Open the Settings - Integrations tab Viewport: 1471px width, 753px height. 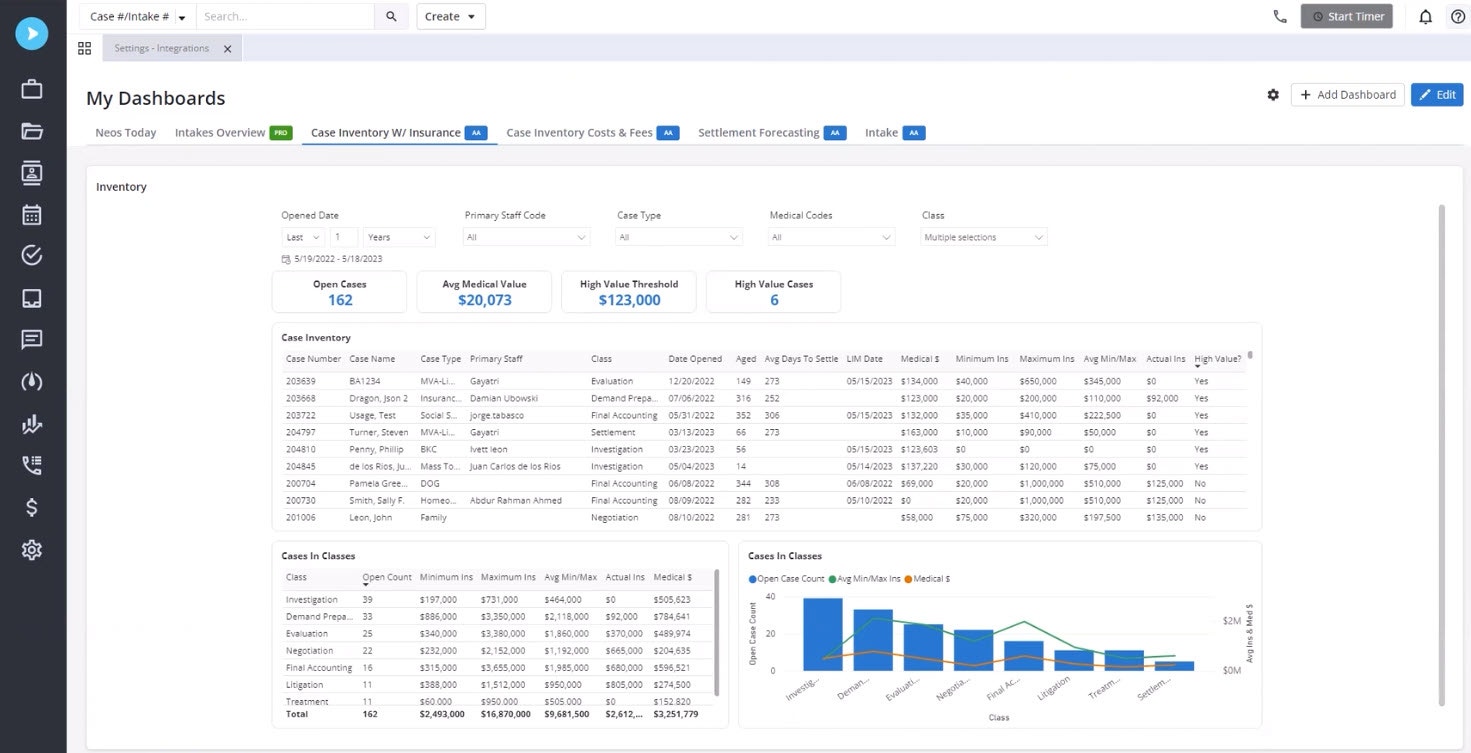(161, 49)
